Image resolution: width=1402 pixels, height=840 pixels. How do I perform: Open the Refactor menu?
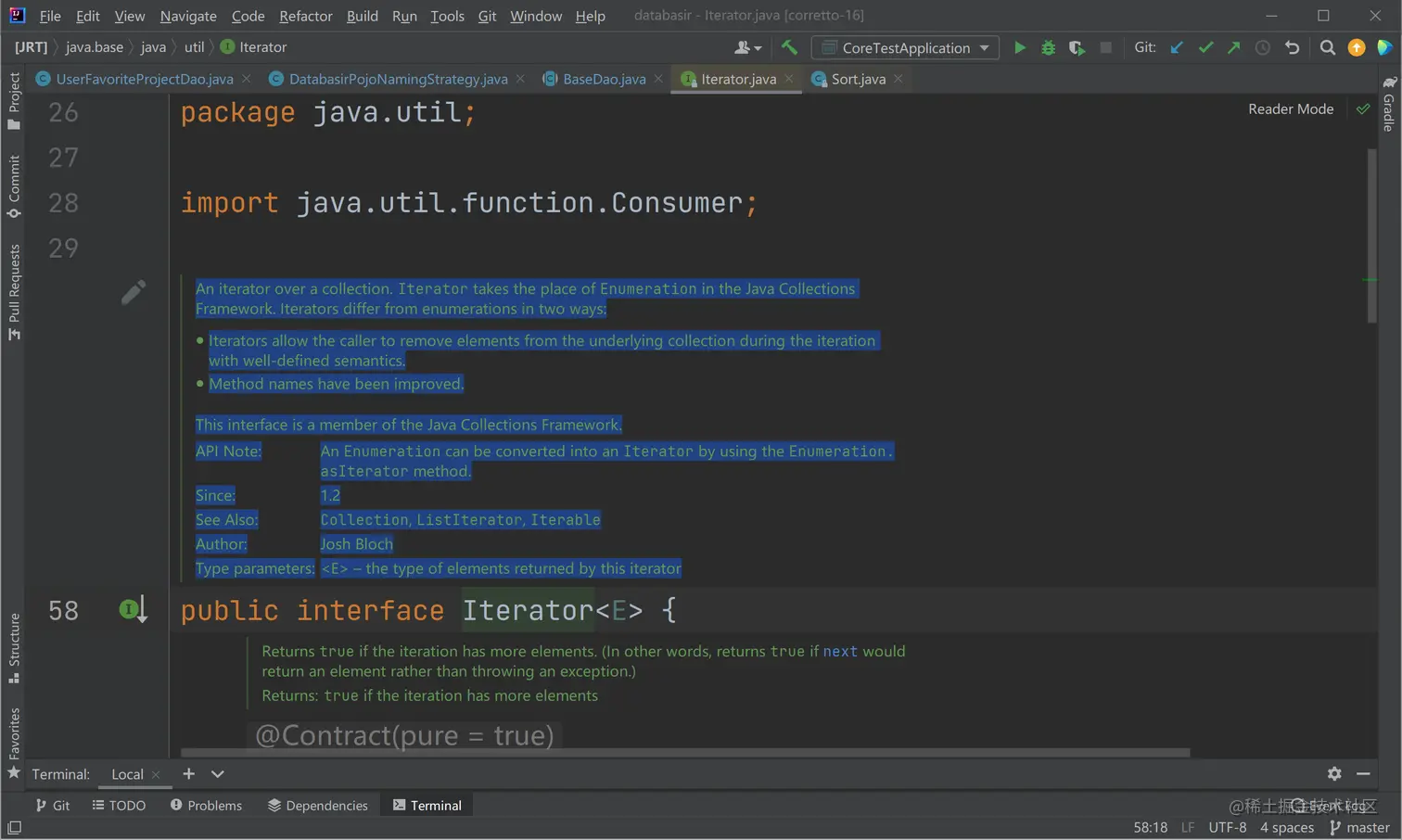pos(305,16)
